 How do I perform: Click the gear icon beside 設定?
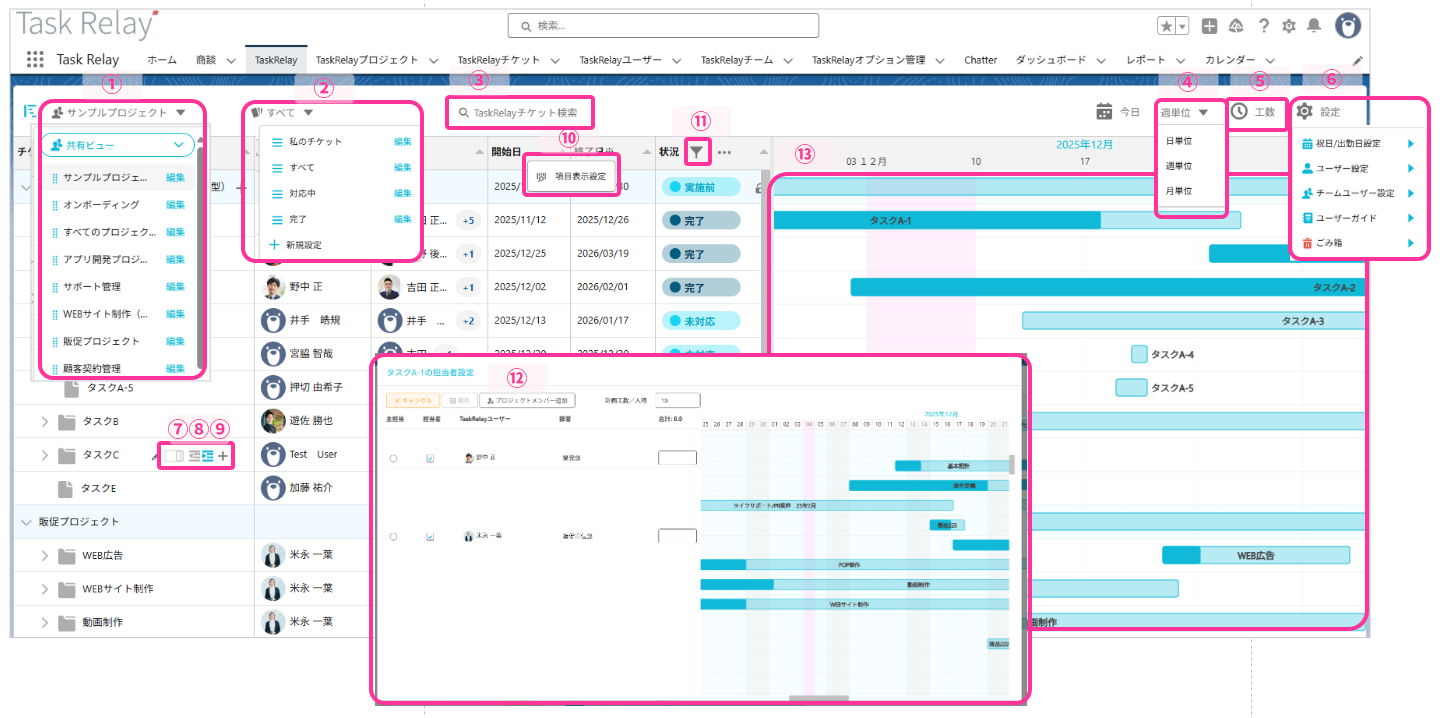click(1305, 111)
